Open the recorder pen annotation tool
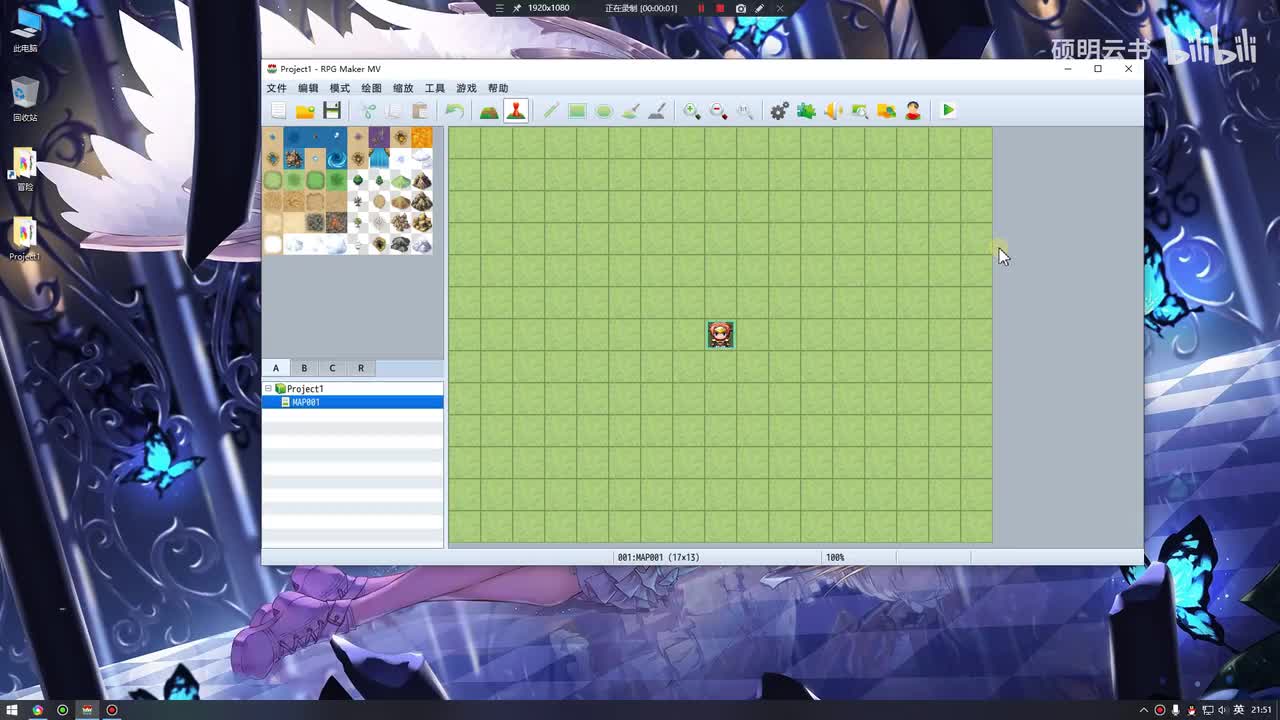The image size is (1280, 720). 760,8
